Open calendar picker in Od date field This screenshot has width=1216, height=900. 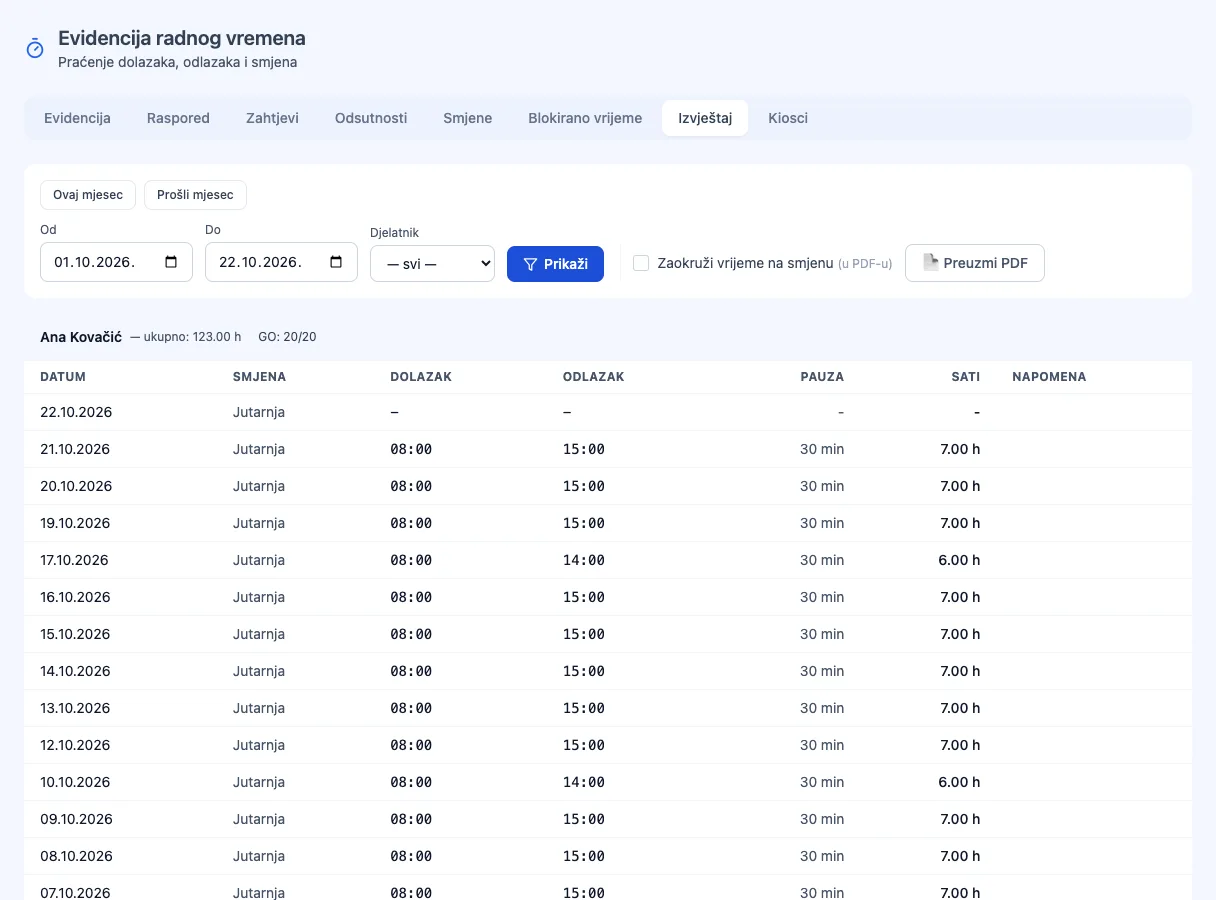[x=171, y=262]
